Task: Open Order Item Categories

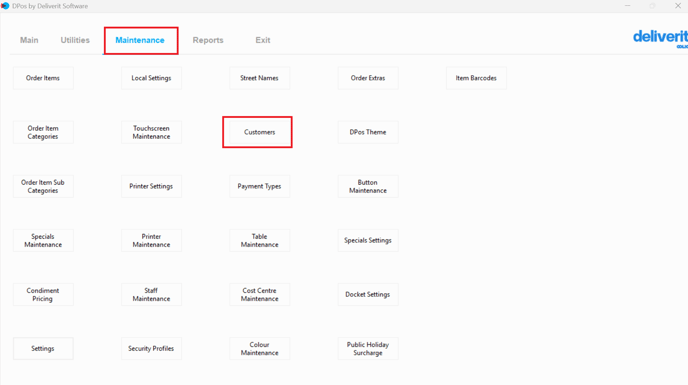Action: [x=43, y=132]
